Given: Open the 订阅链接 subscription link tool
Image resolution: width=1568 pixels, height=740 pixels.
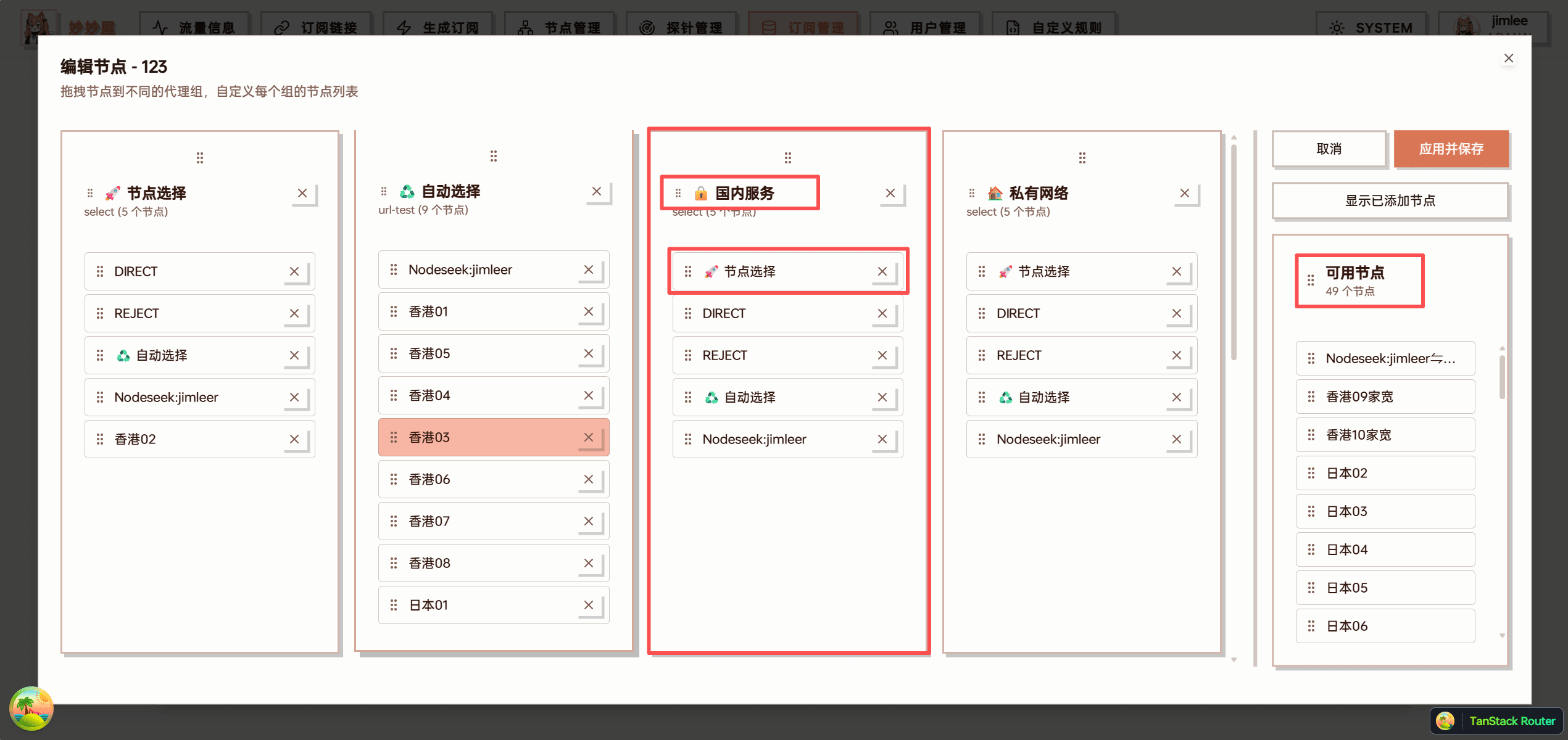Looking at the screenshot, I should tap(316, 27).
